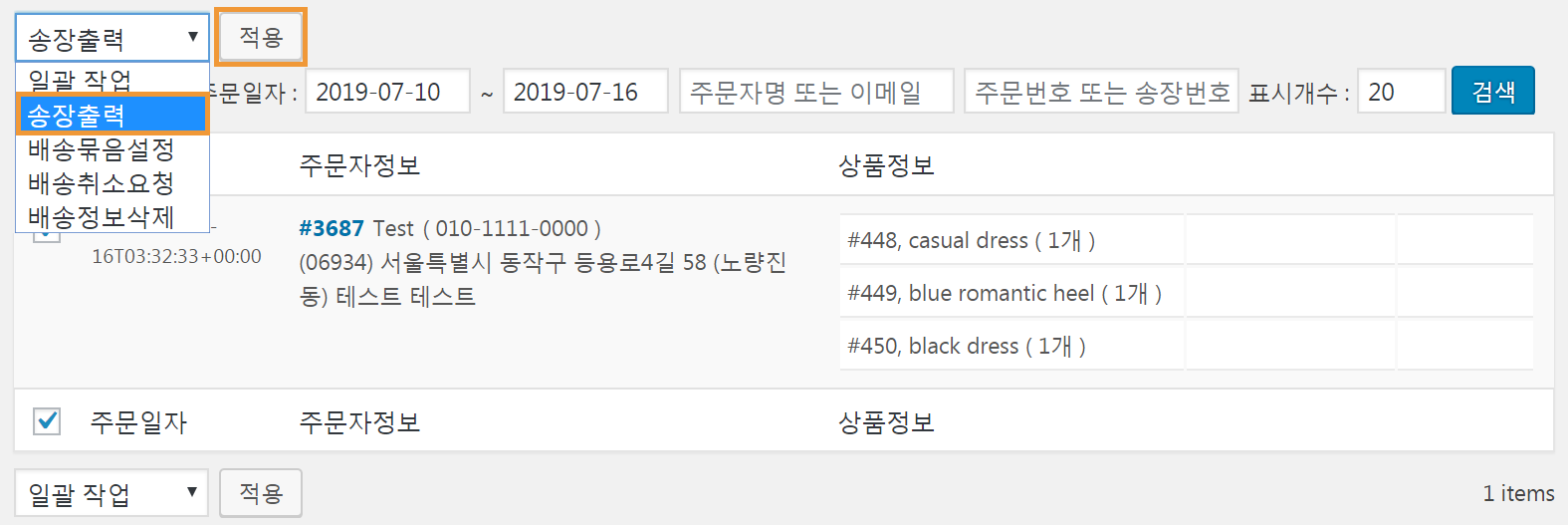The height and width of the screenshot is (525, 1568).
Task: Click the 표시개수 field showing 20
Action: 1400,92
